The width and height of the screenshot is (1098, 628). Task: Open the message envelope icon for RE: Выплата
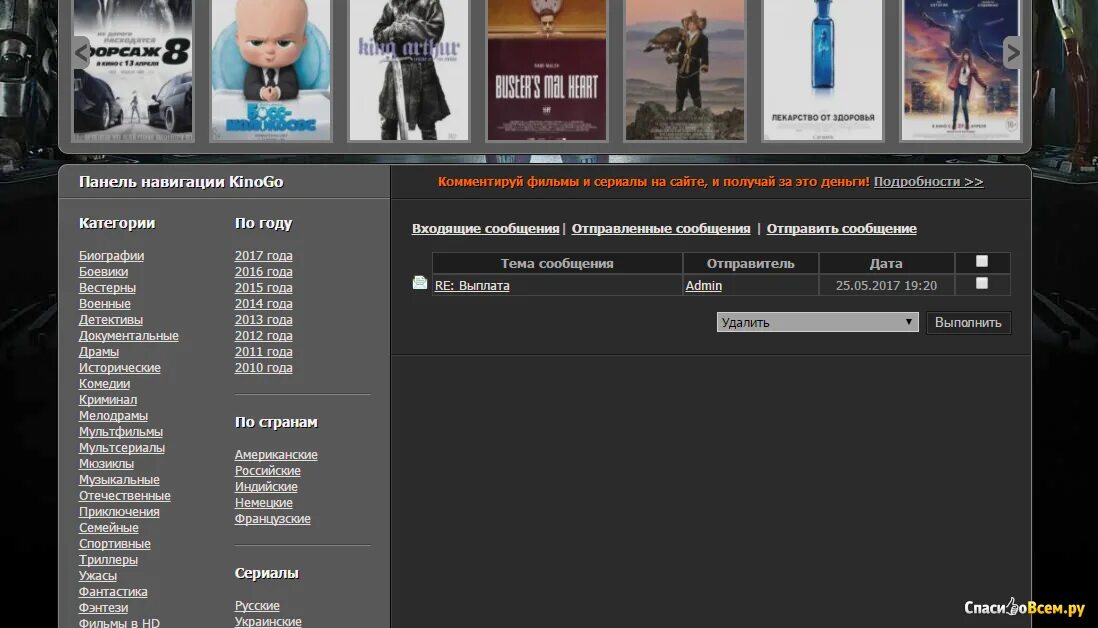(419, 282)
